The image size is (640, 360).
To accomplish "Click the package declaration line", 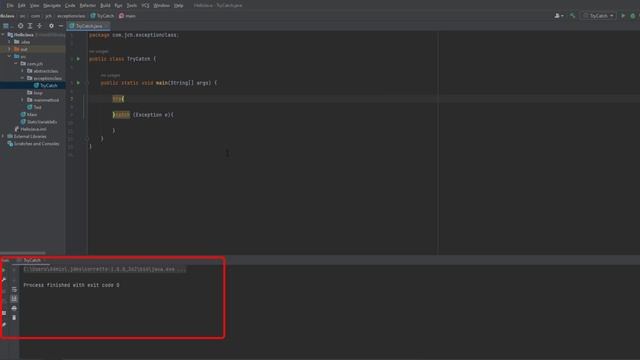I will click(134, 35).
